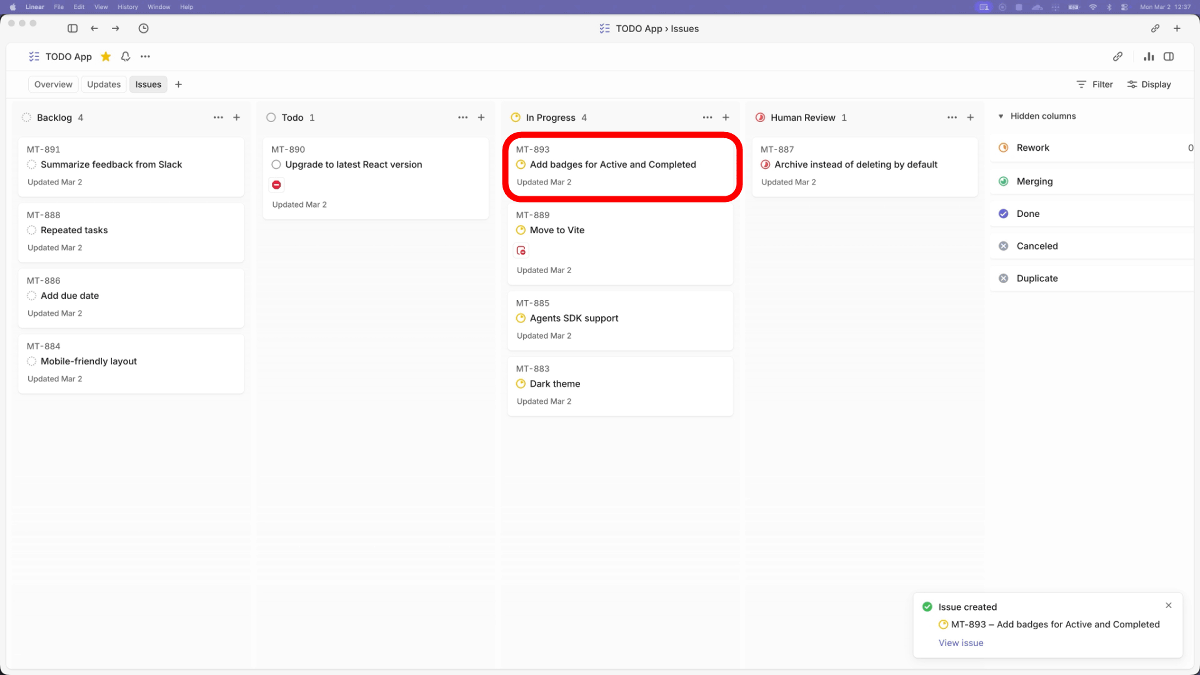Open the In Progress column options menu
This screenshot has width=1200, height=675.
[707, 118]
